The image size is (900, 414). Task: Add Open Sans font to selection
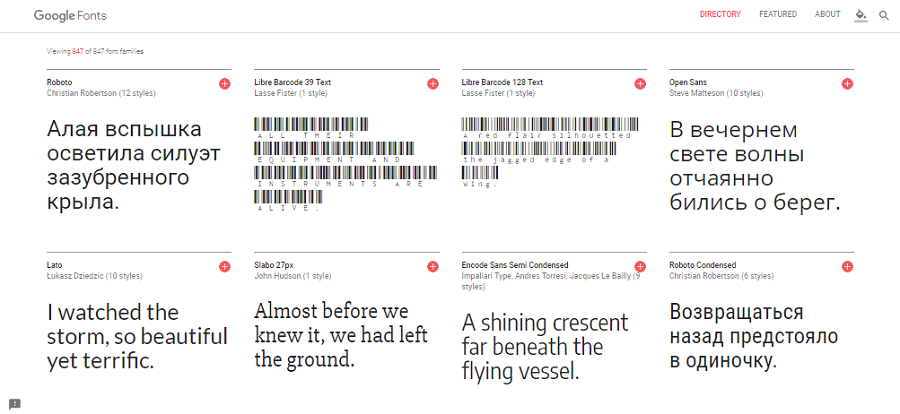(847, 84)
